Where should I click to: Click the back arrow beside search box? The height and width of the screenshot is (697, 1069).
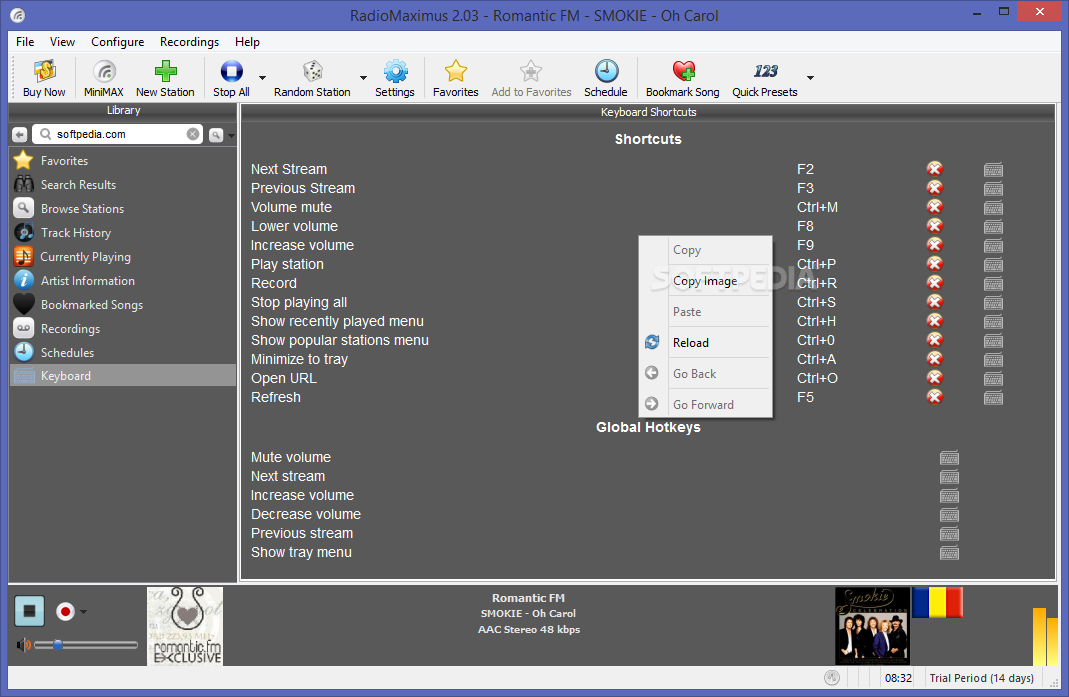(20, 135)
